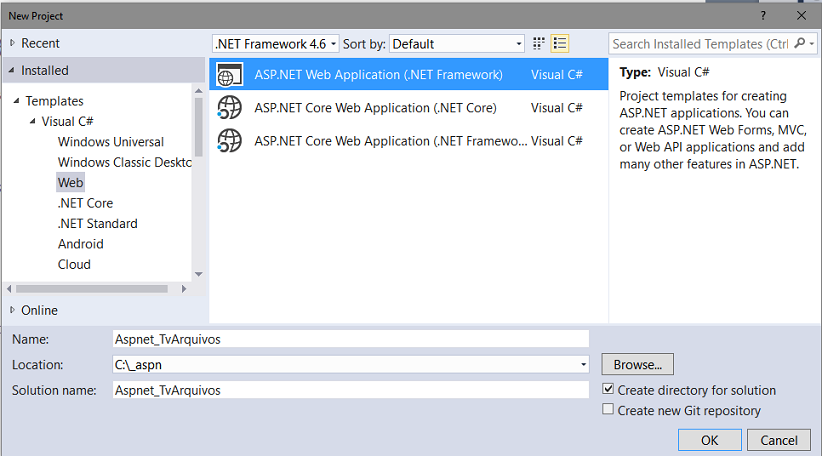Collapse the Installed section

coord(12,70)
